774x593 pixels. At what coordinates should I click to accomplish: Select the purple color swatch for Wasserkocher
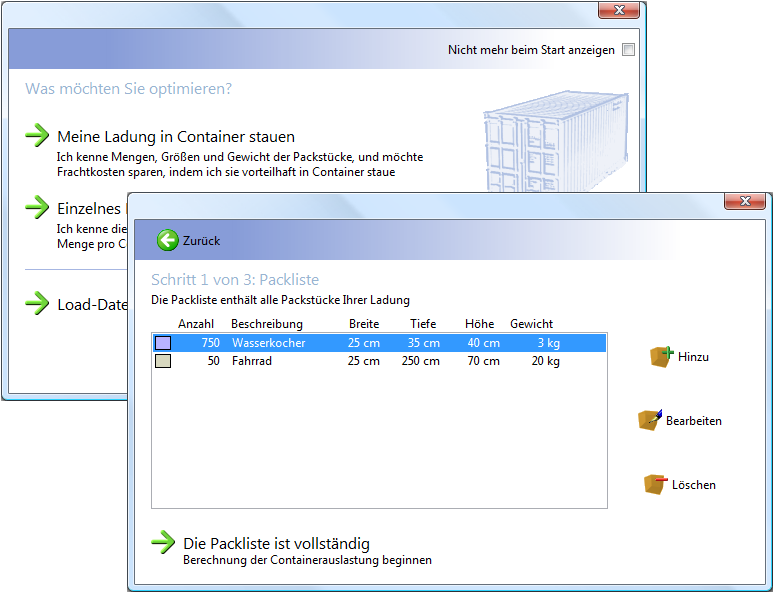point(163,343)
